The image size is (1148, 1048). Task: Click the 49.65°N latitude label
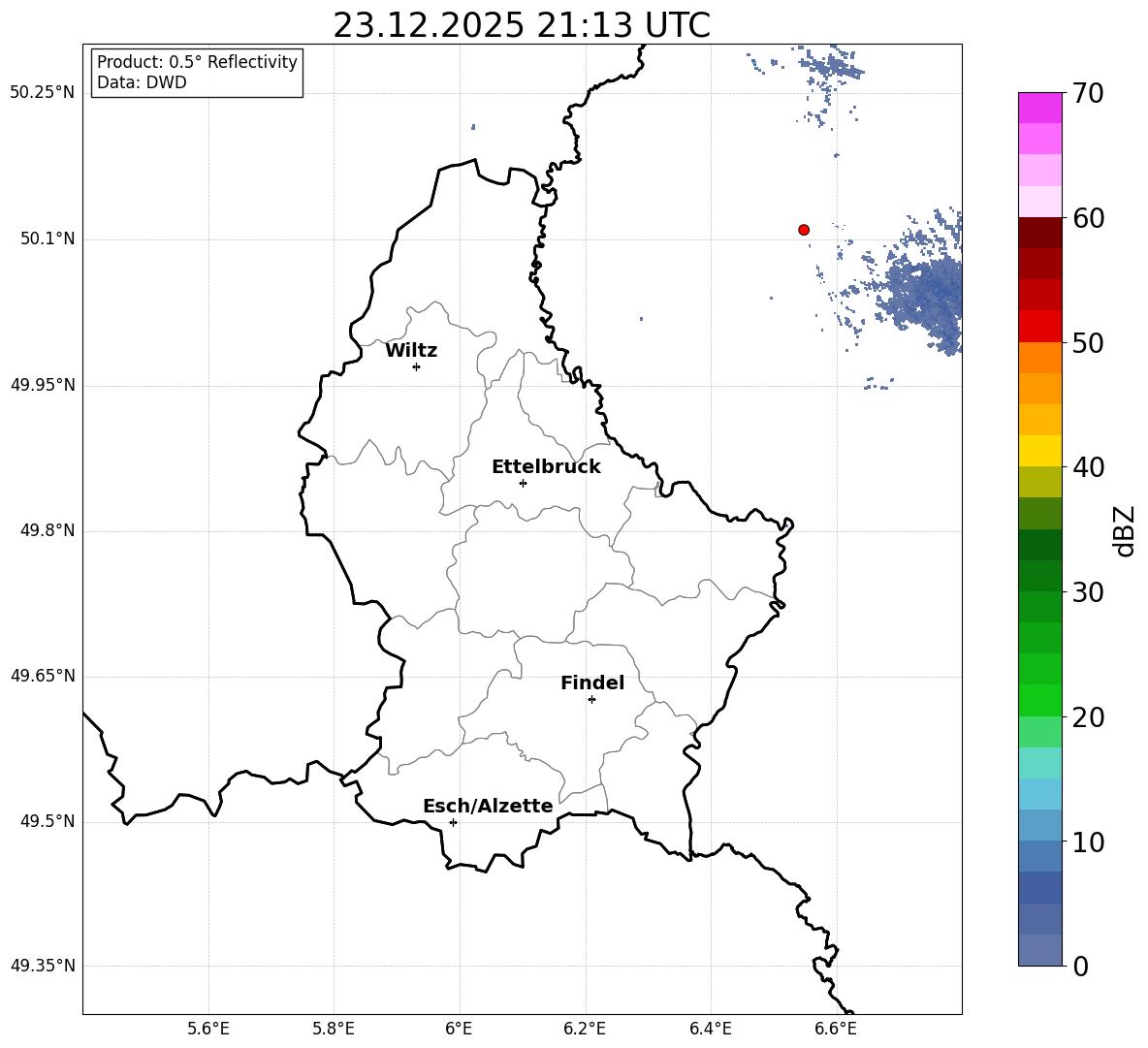[x=43, y=676]
